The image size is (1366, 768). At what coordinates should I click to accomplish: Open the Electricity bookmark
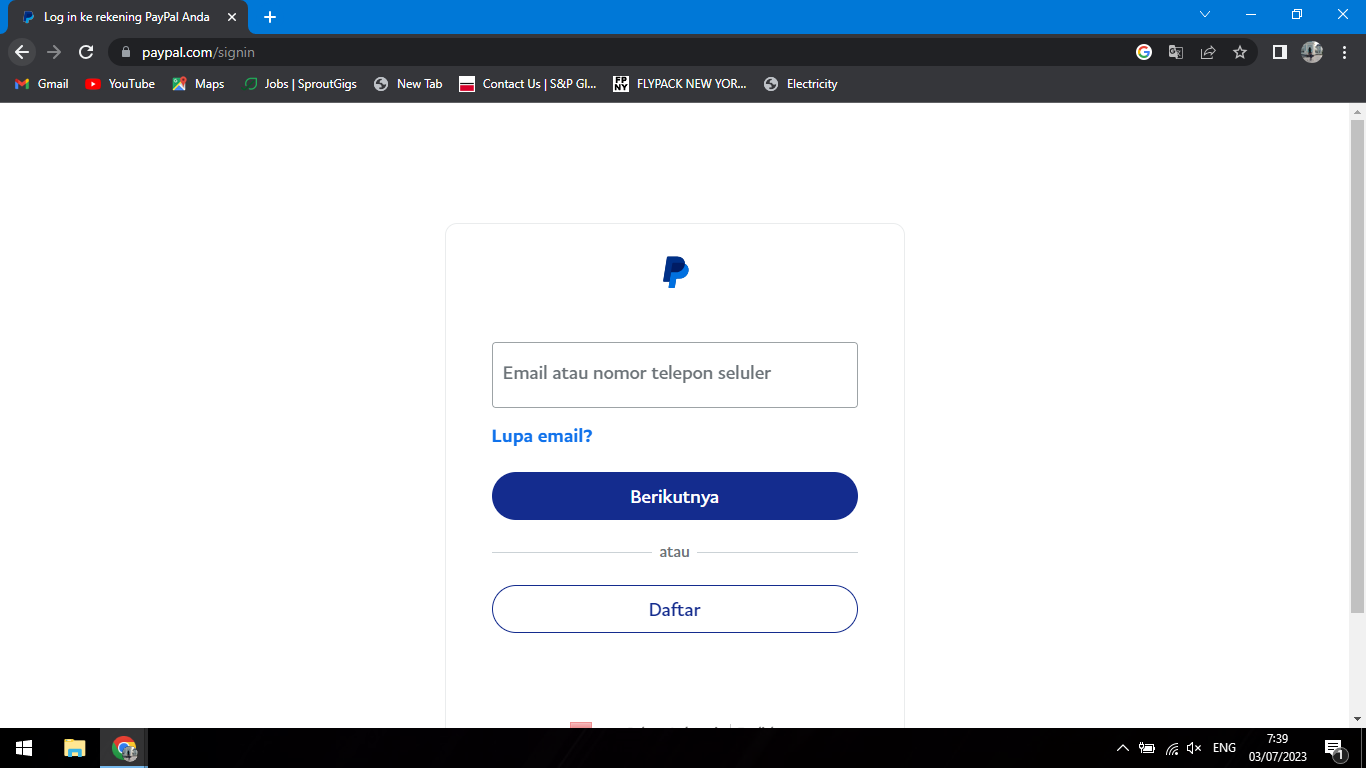click(x=800, y=84)
